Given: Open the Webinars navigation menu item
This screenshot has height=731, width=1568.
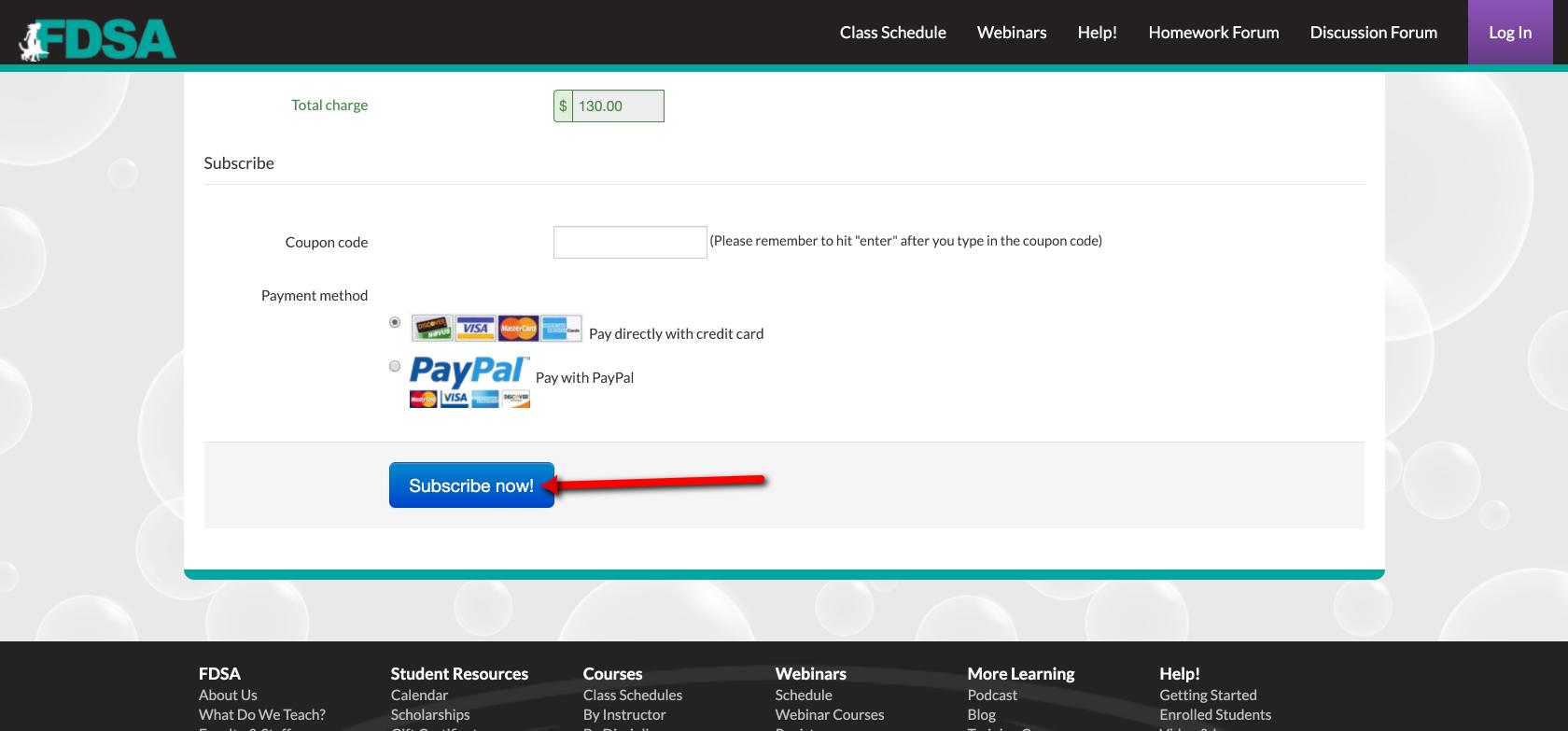Looking at the screenshot, I should pyautogui.click(x=1011, y=33).
